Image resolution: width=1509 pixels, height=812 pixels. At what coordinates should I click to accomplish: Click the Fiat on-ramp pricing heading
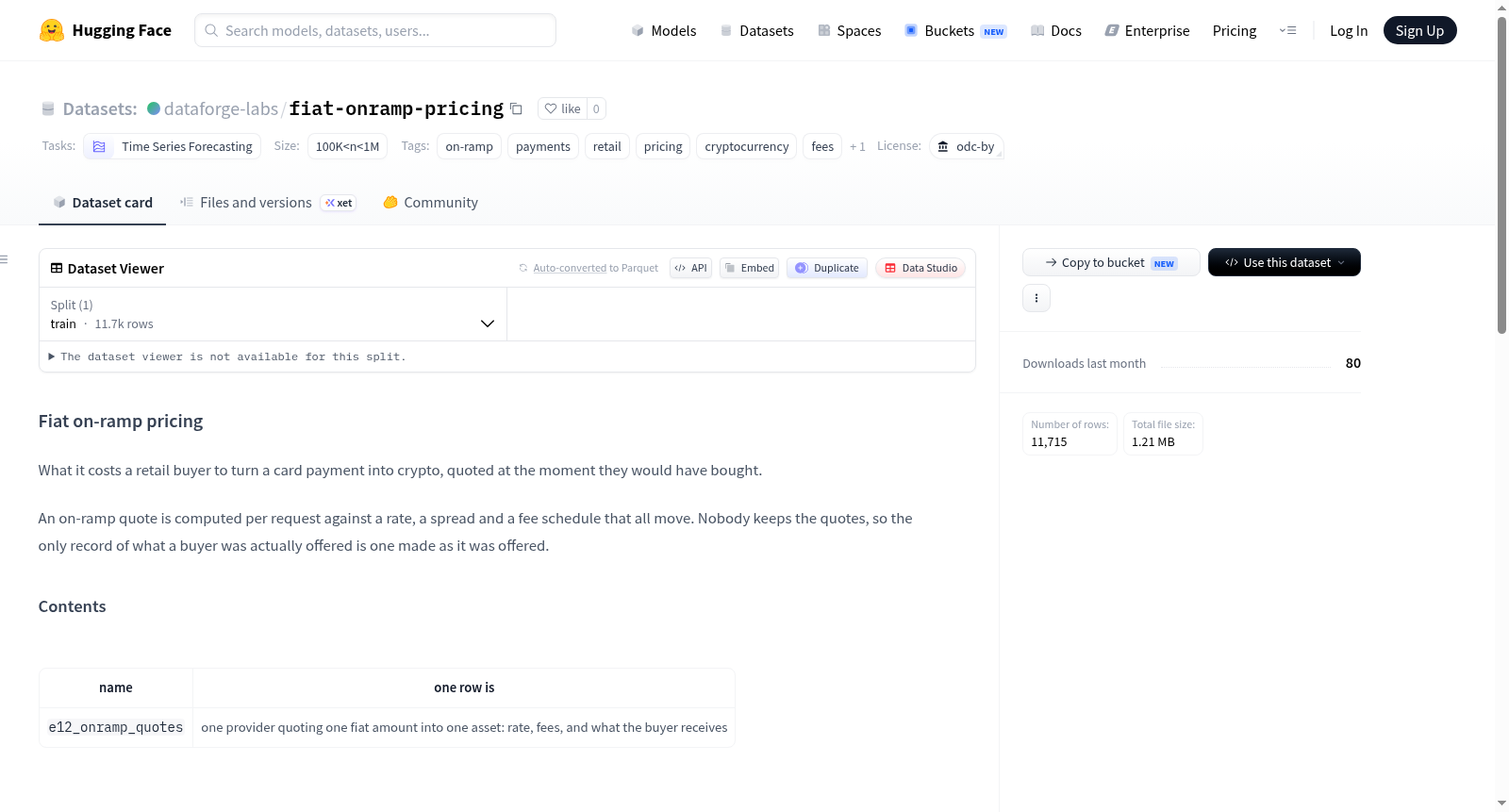pos(121,422)
